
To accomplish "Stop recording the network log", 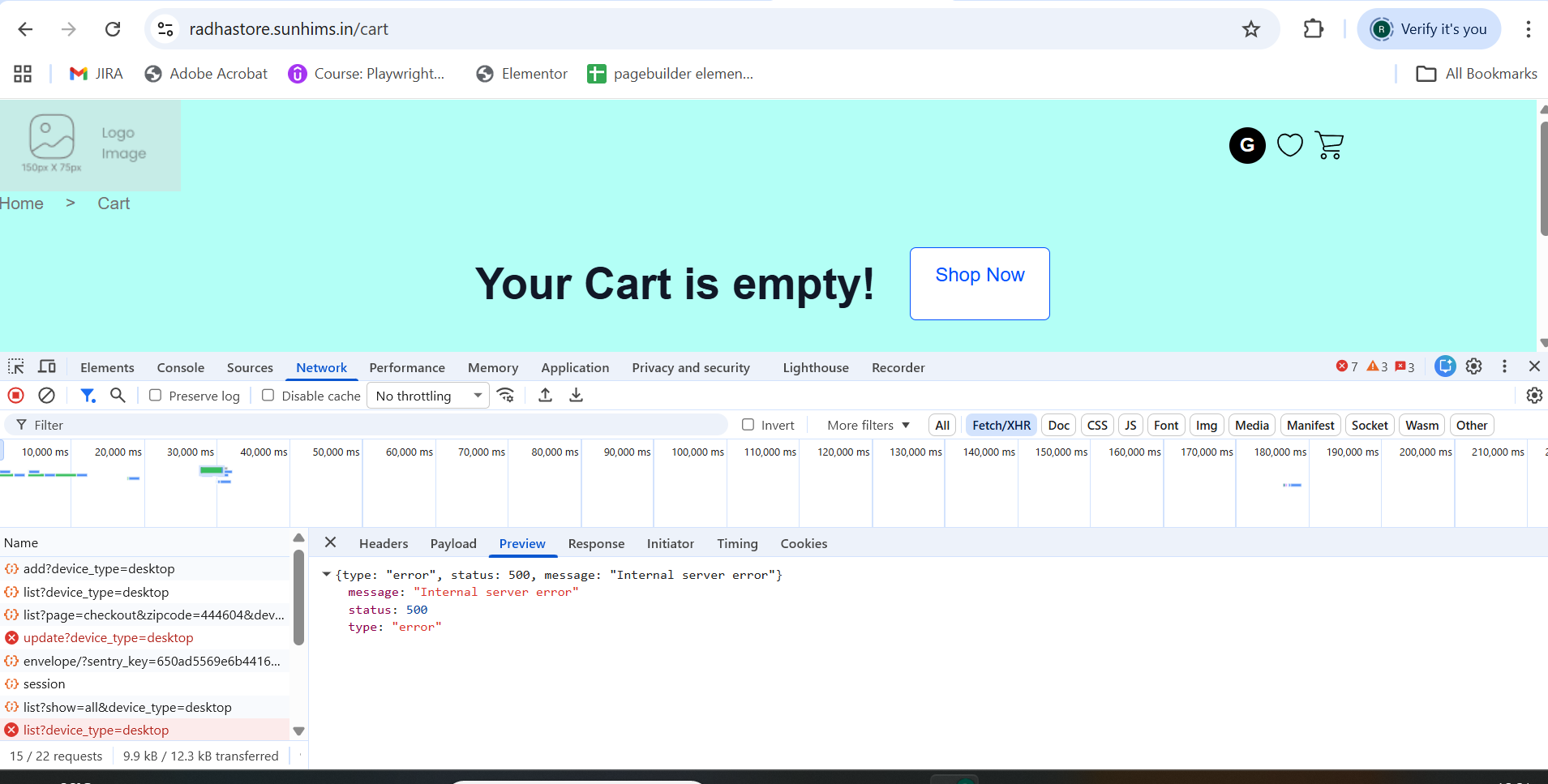I will (15, 396).
